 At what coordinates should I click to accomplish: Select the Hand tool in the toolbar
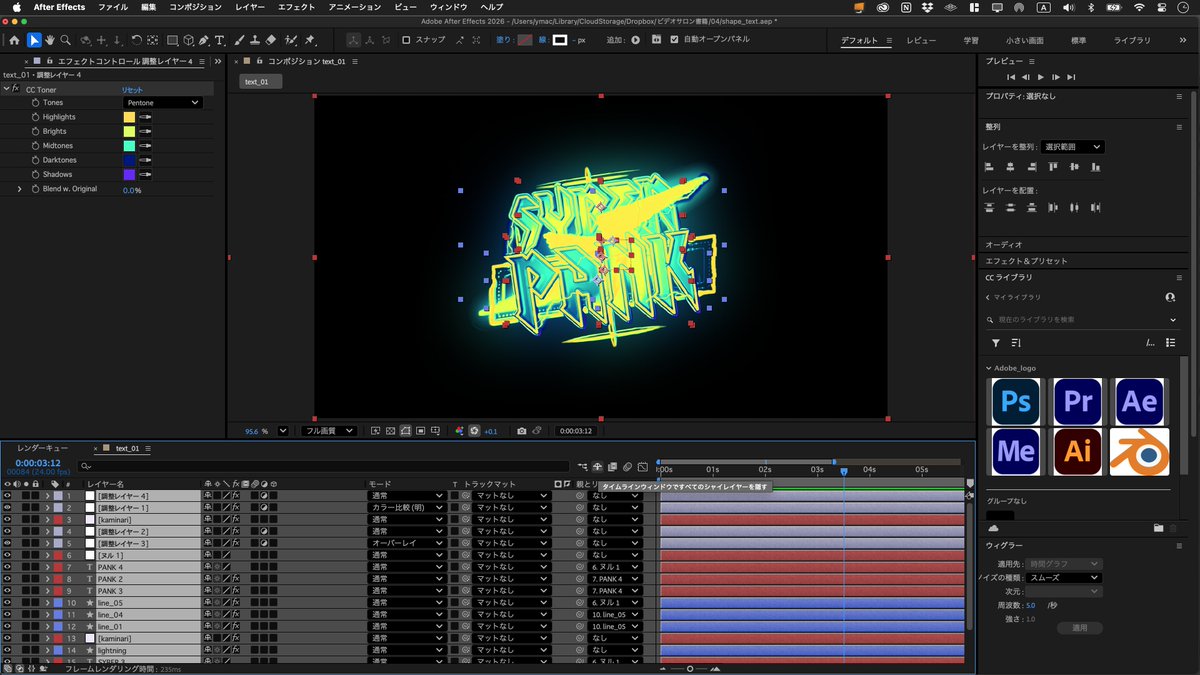[x=49, y=40]
